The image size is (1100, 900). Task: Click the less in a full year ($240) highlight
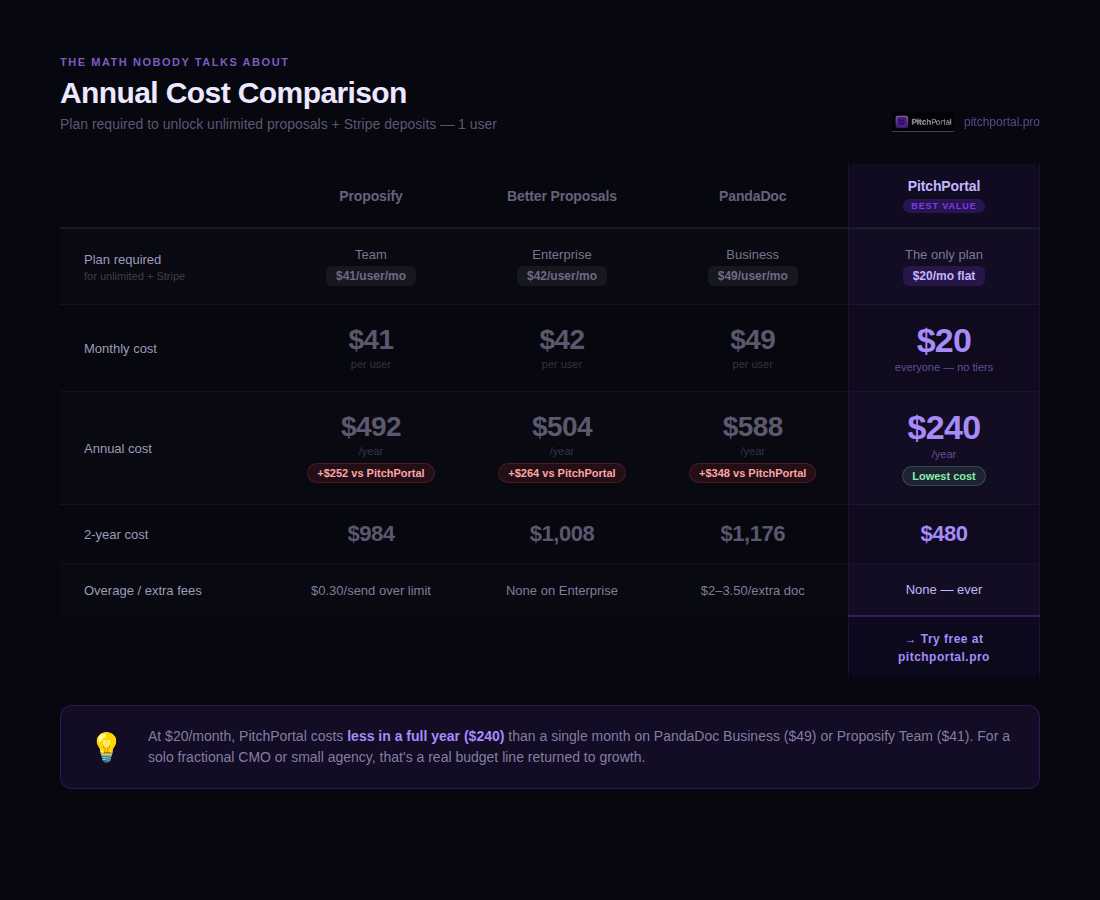(x=425, y=737)
